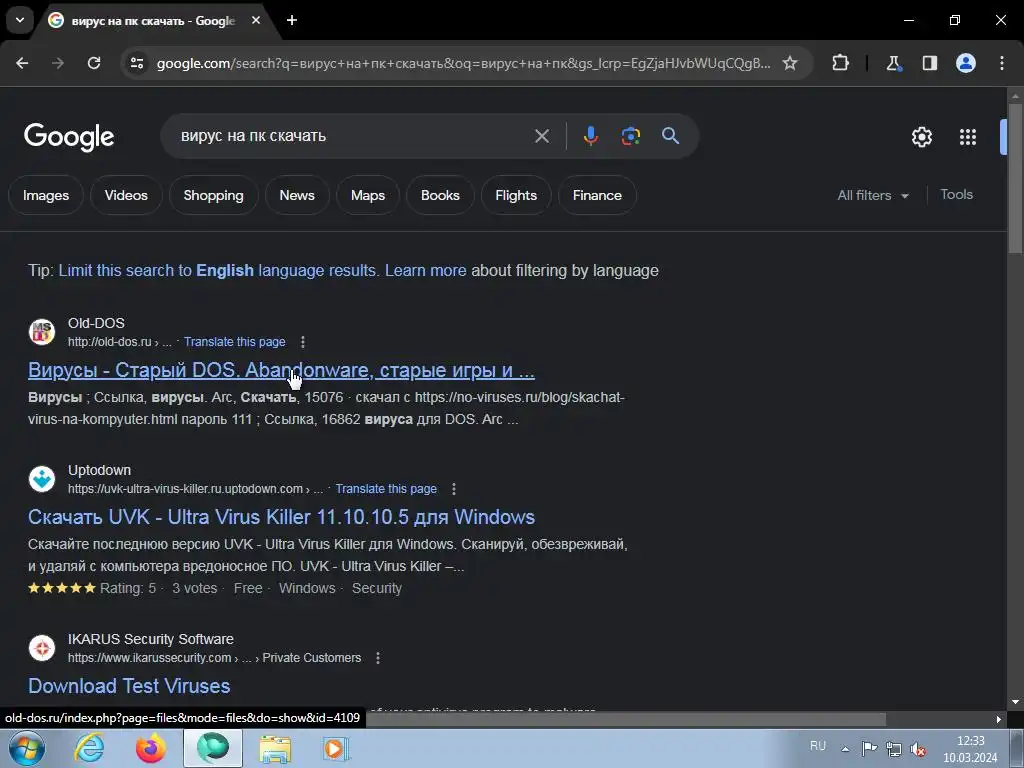Limit search to English language results
The width and height of the screenshot is (1024, 768).
[x=217, y=270]
